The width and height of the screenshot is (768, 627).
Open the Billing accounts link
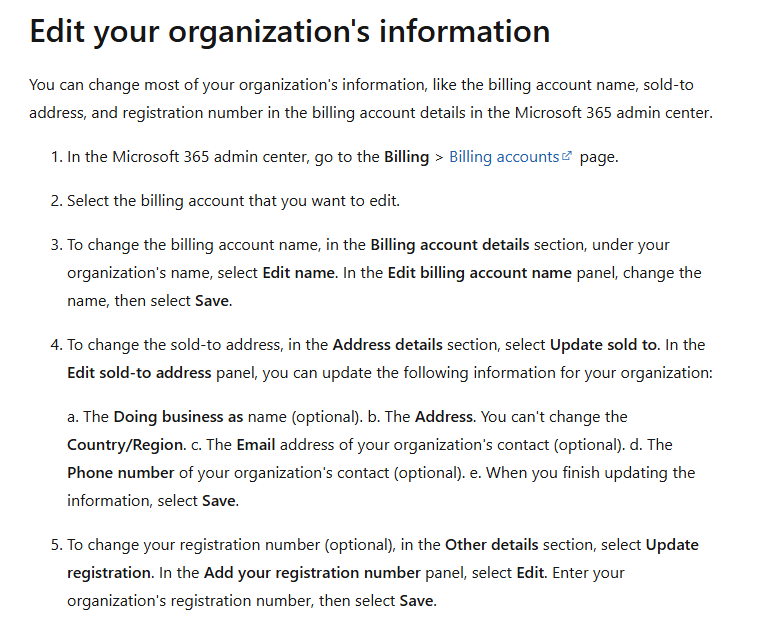504,157
